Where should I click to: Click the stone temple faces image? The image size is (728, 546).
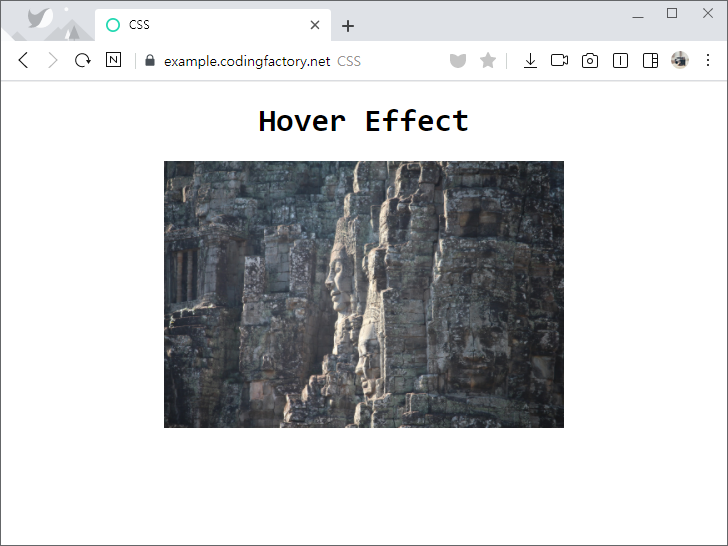[364, 294]
